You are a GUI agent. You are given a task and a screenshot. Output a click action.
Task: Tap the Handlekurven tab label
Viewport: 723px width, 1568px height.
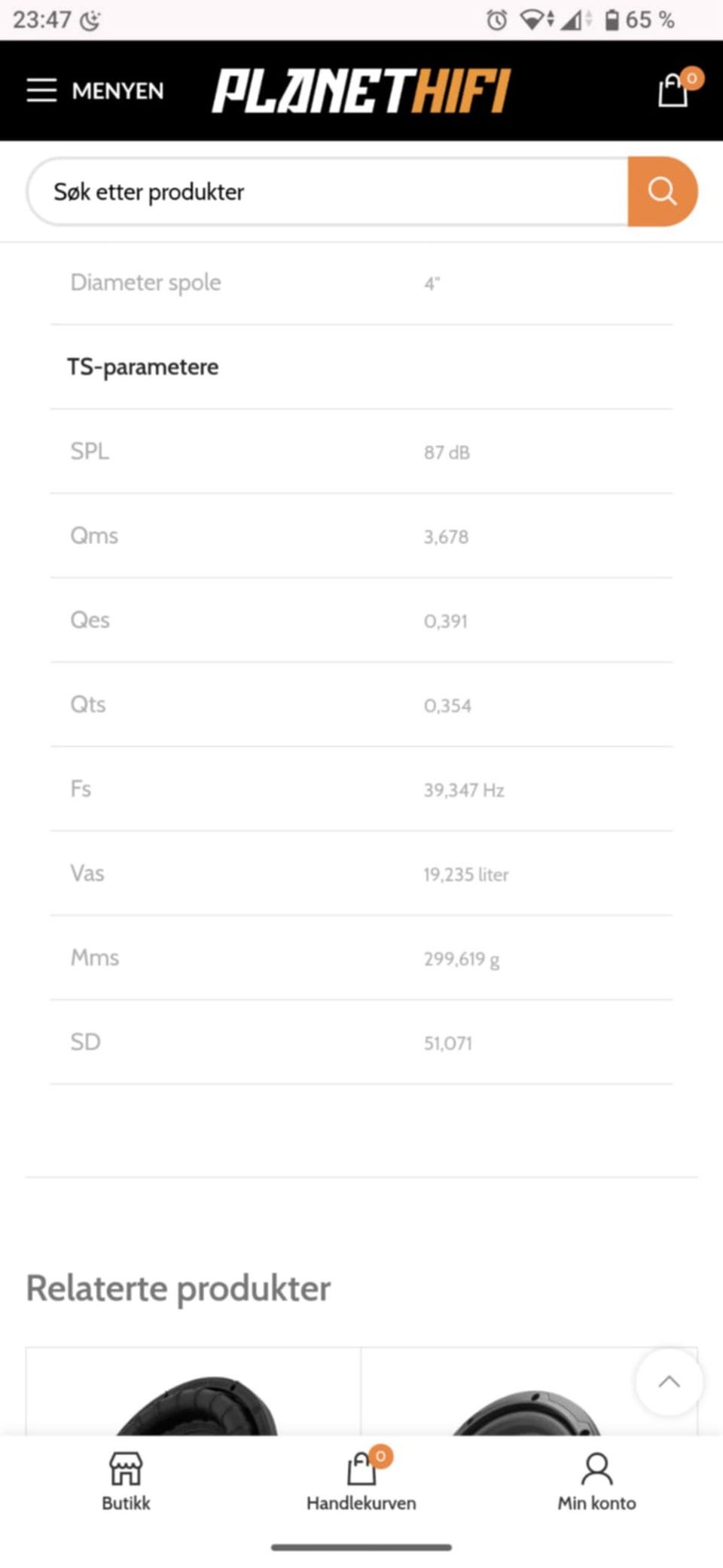pos(361,1503)
